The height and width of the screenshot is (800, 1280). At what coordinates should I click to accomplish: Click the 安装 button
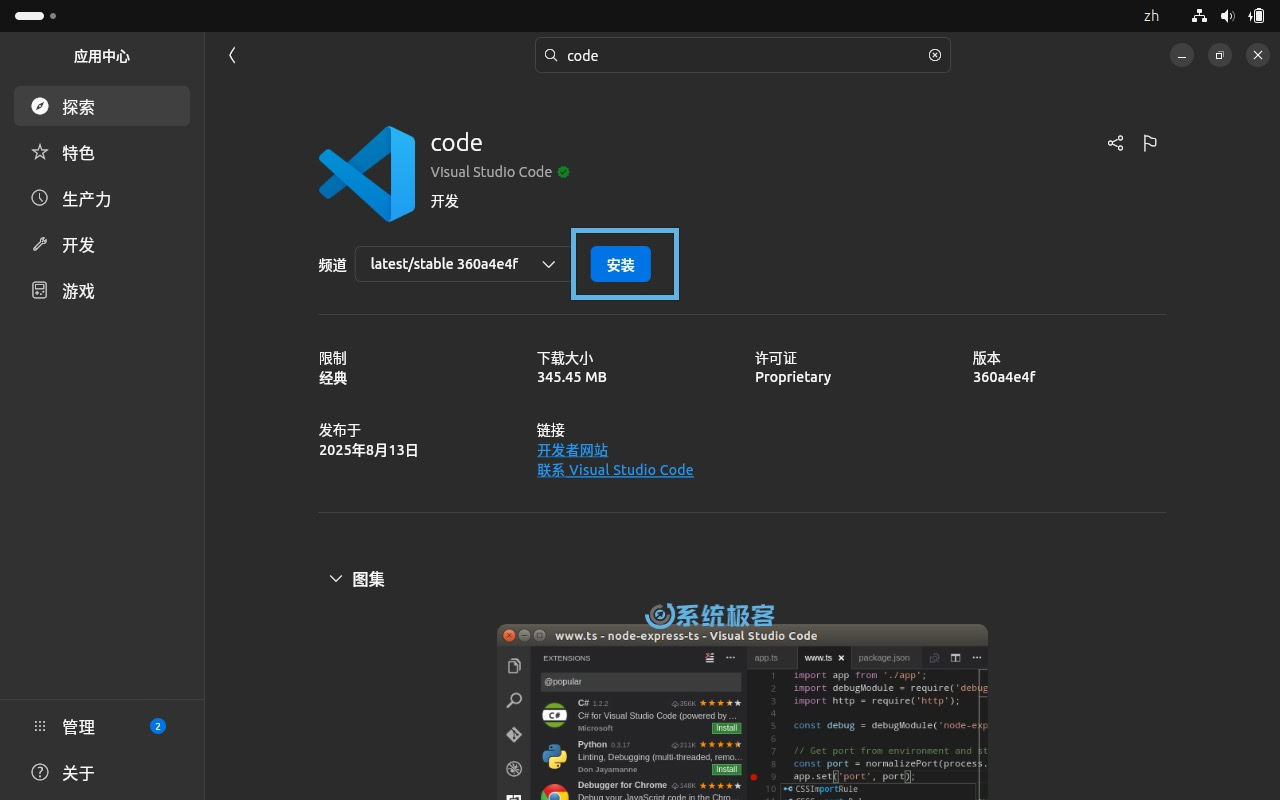point(620,264)
